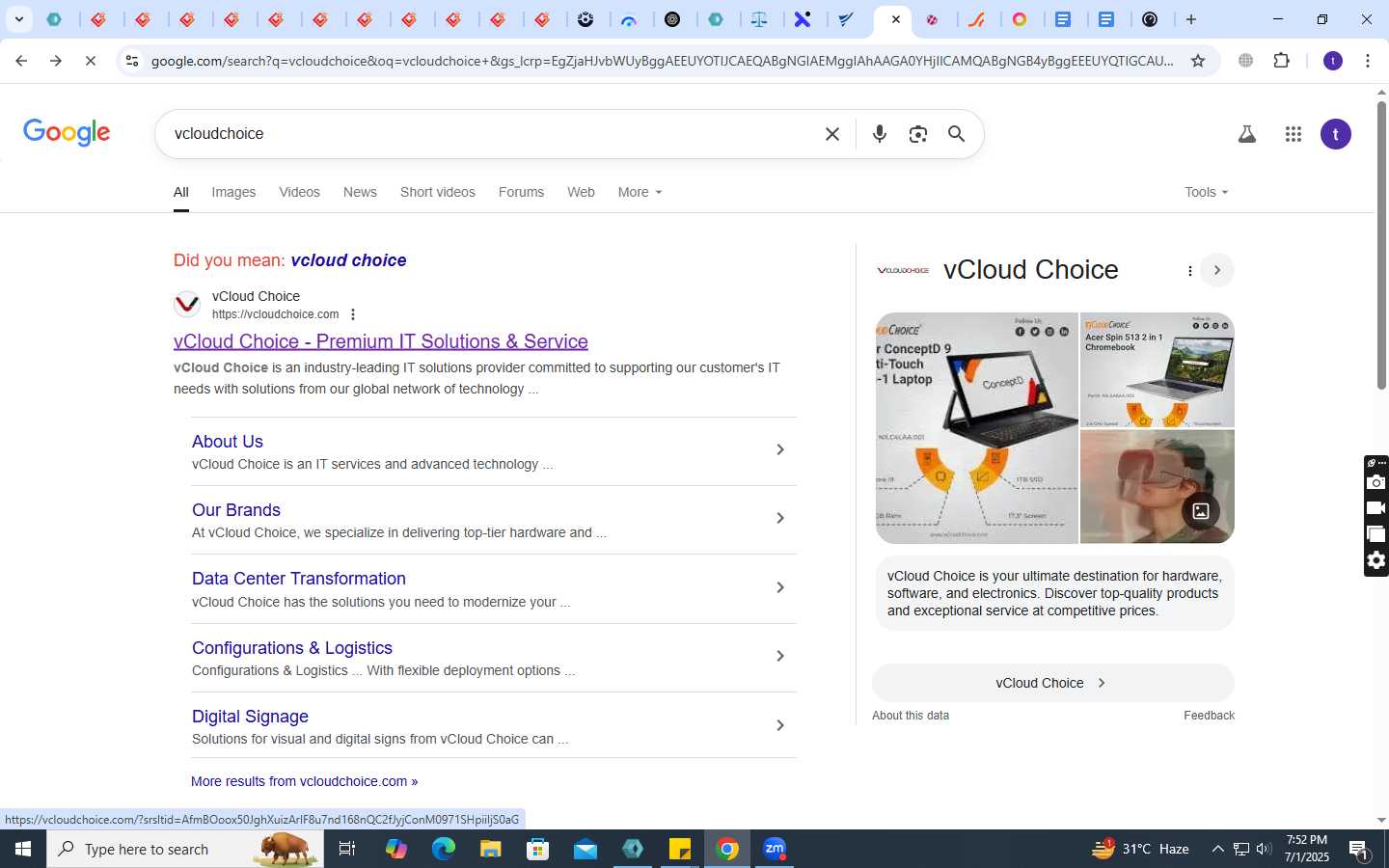Open the tab search dropdown arrow
The height and width of the screenshot is (868, 1389).
pyautogui.click(x=18, y=19)
